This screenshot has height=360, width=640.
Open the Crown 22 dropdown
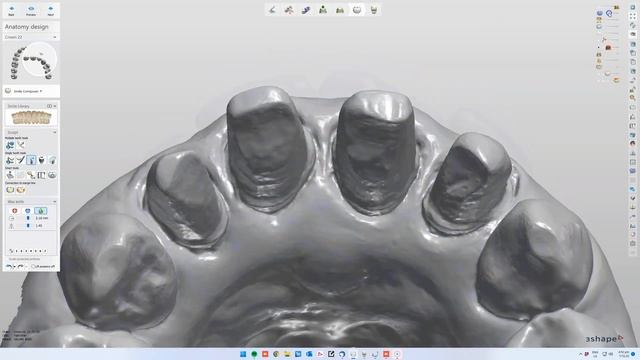point(31,37)
